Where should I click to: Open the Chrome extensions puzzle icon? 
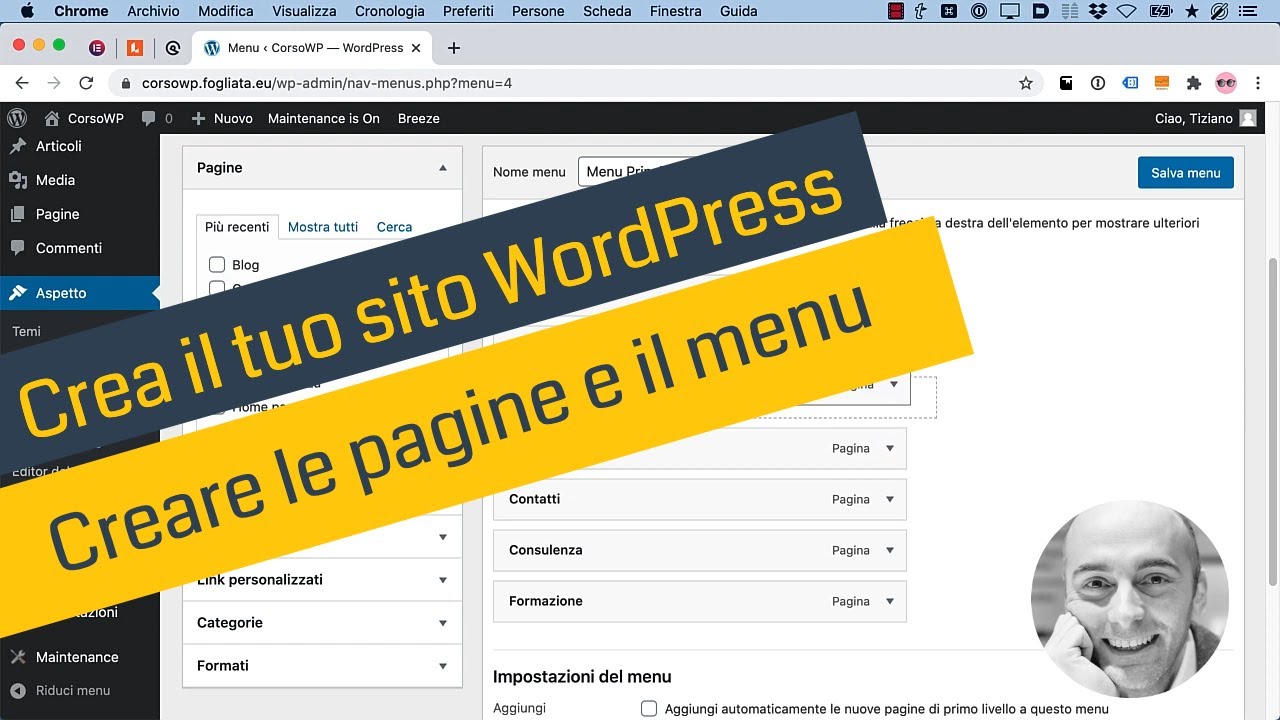1193,83
